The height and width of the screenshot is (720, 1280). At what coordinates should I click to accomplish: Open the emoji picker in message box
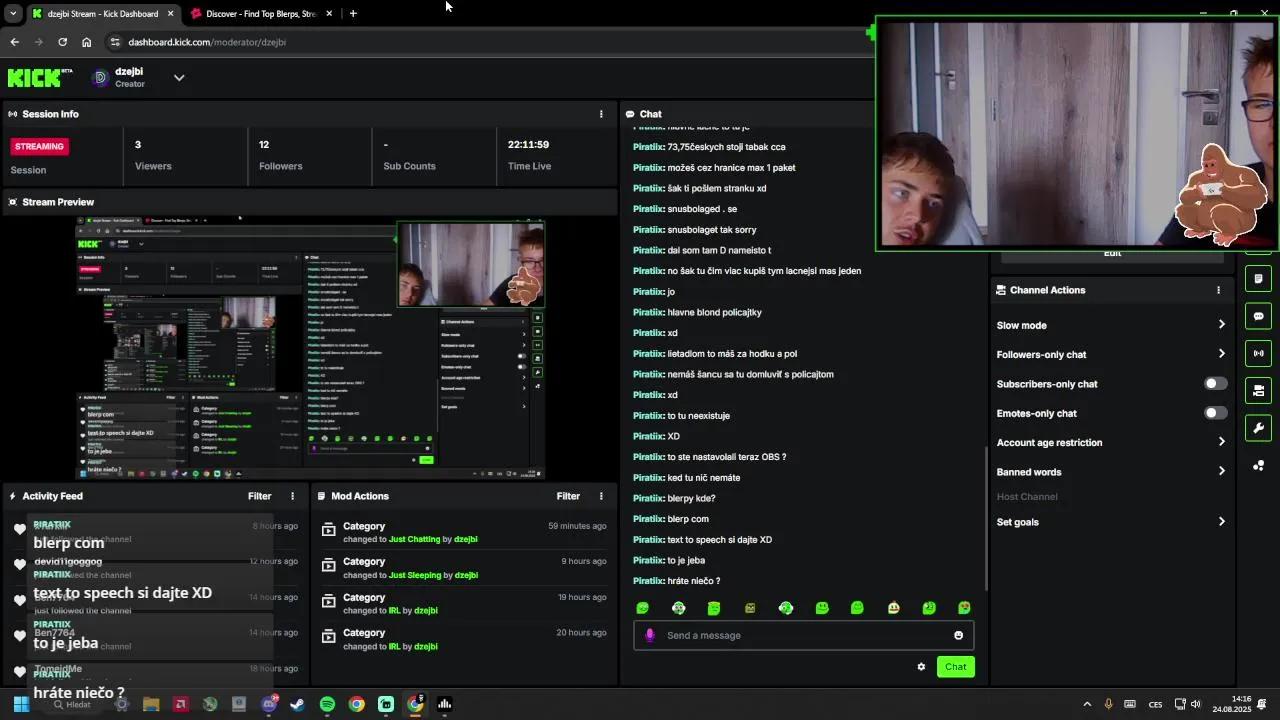coord(958,635)
